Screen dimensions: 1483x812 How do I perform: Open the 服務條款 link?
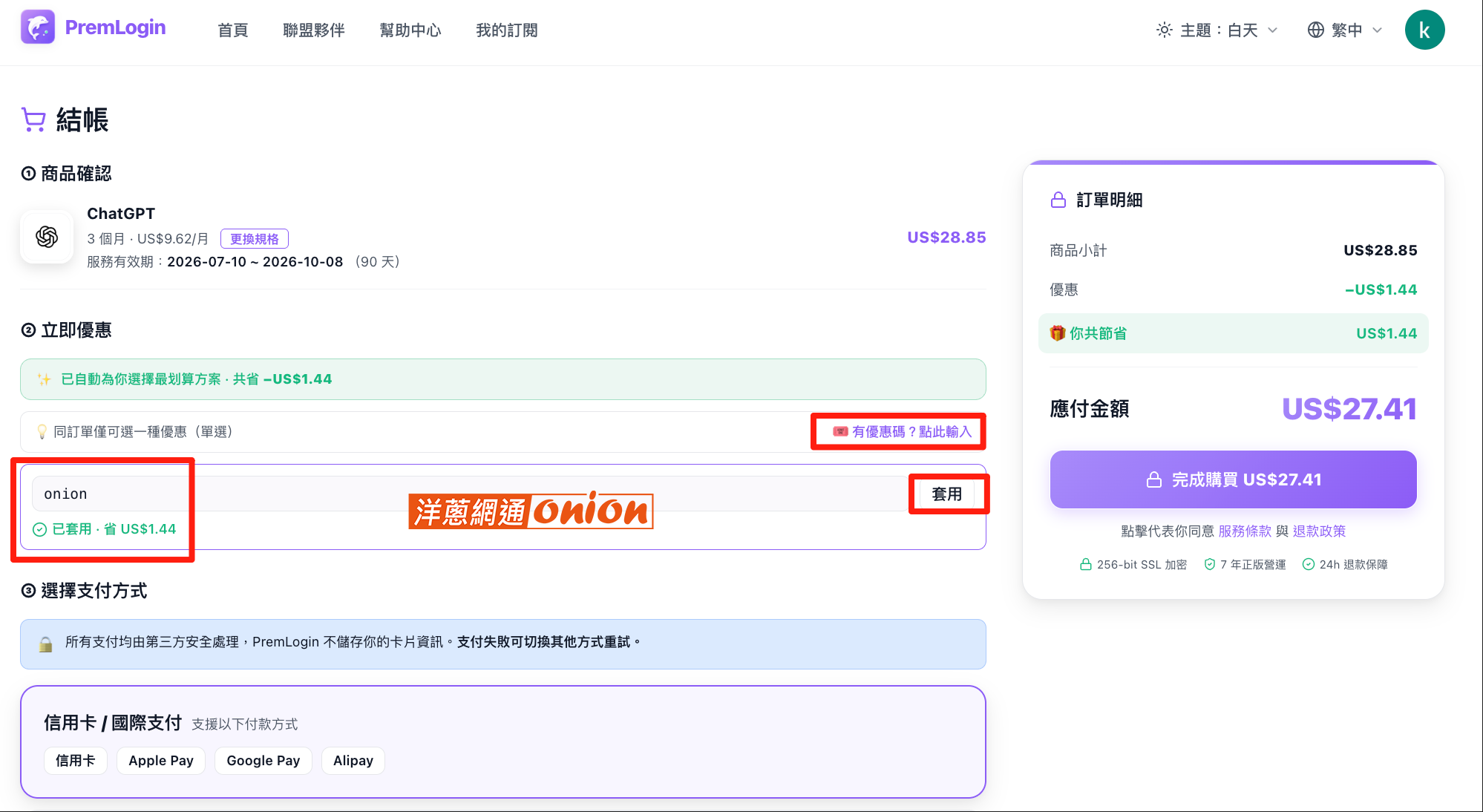click(1245, 531)
